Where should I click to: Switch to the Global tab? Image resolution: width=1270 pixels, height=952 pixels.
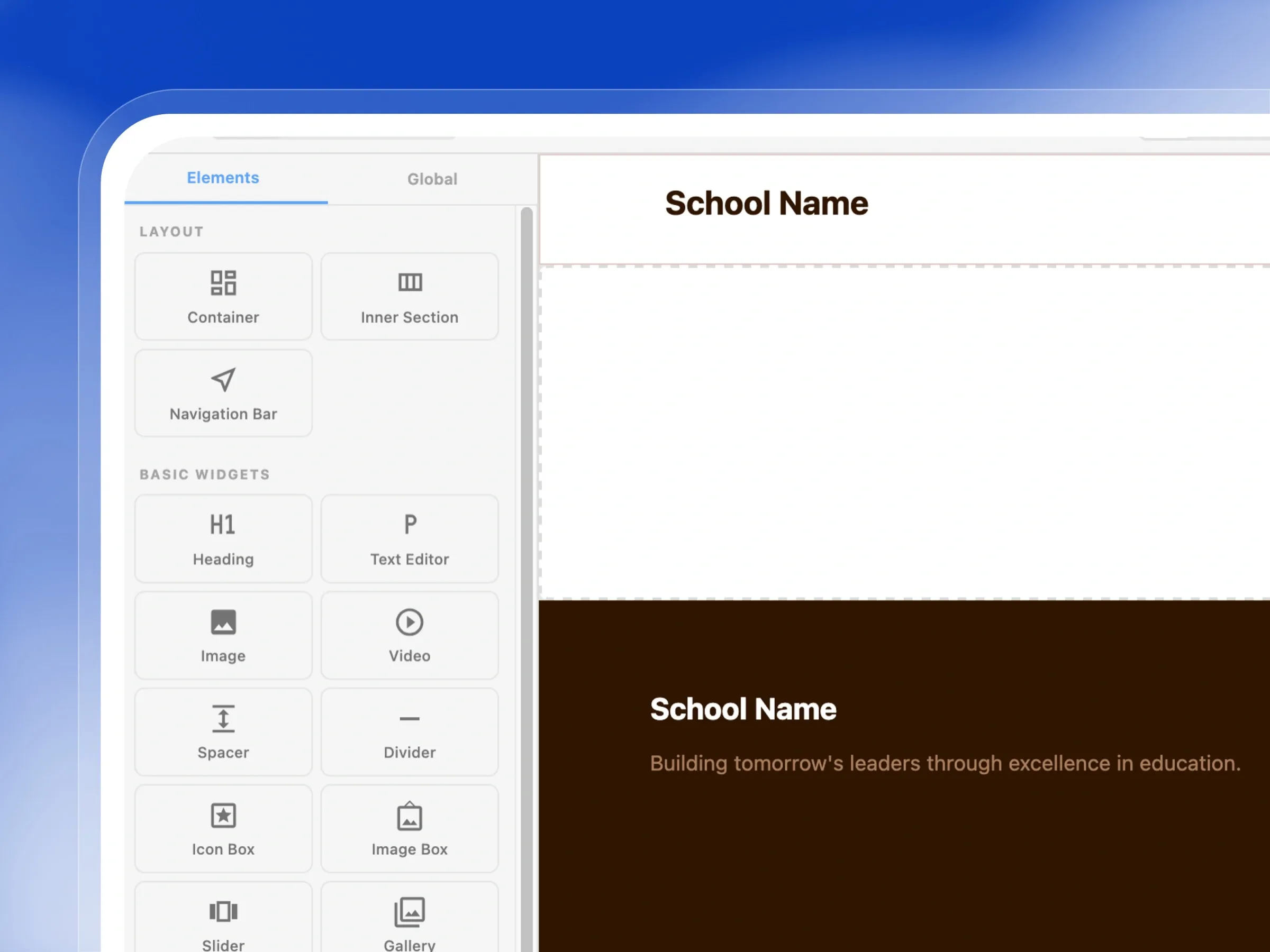tap(432, 179)
